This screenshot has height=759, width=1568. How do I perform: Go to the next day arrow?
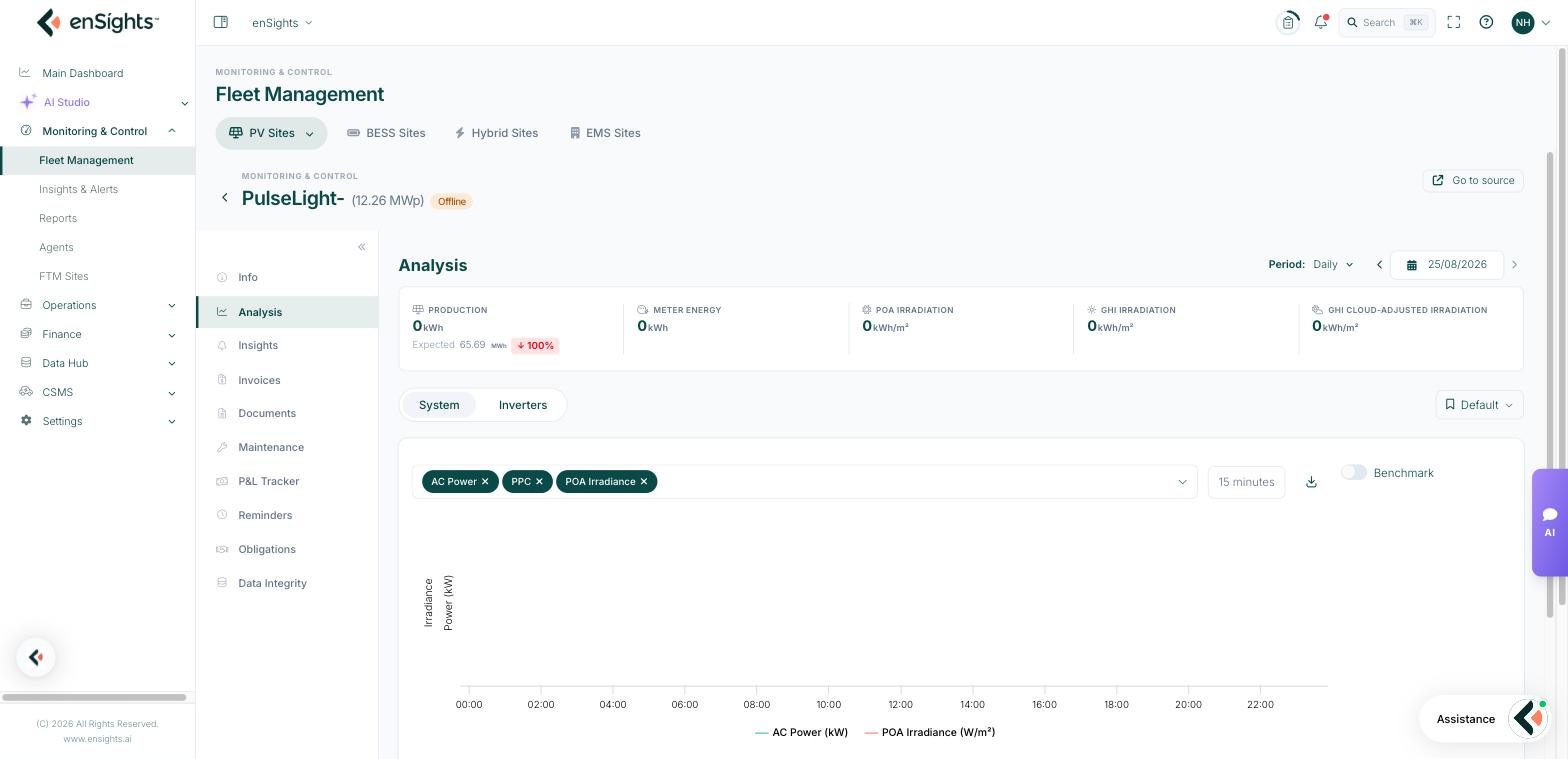1514,265
